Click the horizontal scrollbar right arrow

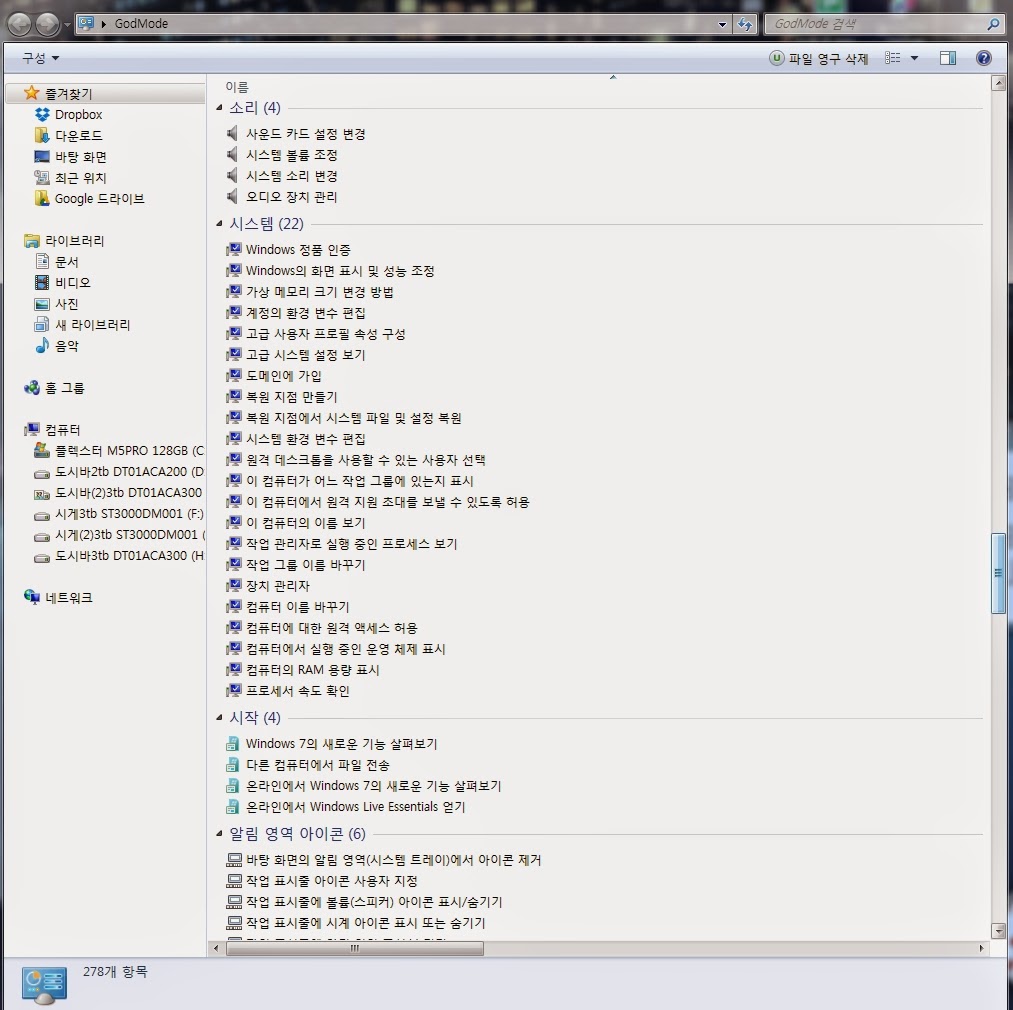tap(981, 949)
